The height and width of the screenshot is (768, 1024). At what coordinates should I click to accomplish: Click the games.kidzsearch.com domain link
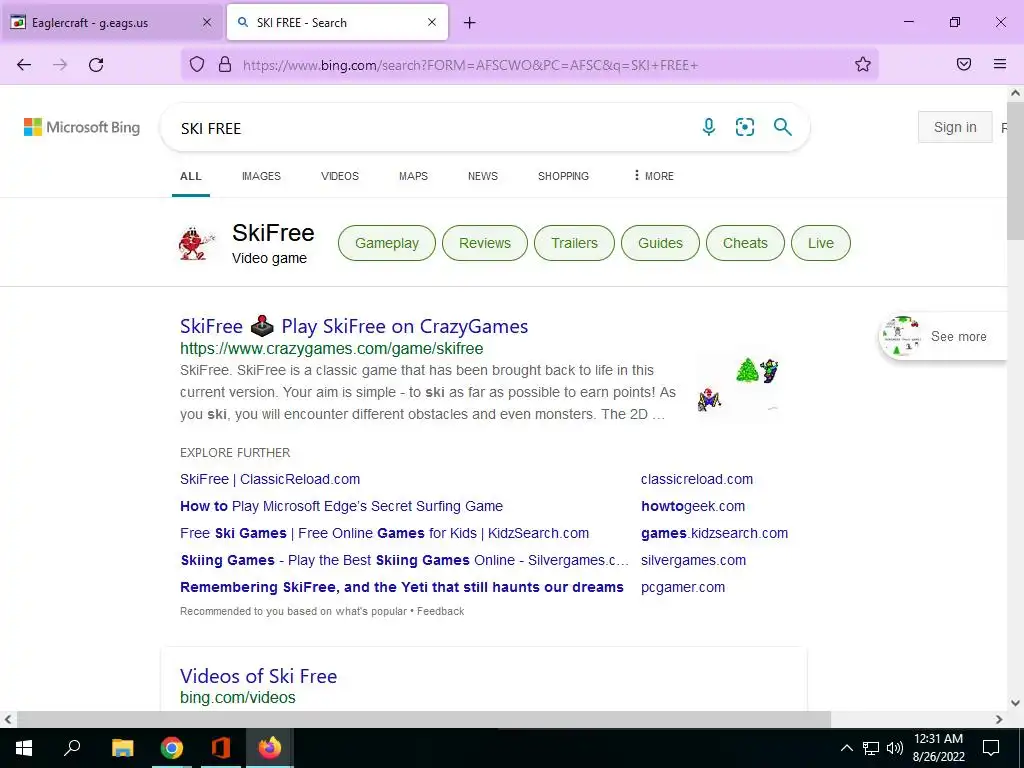[x=714, y=533]
